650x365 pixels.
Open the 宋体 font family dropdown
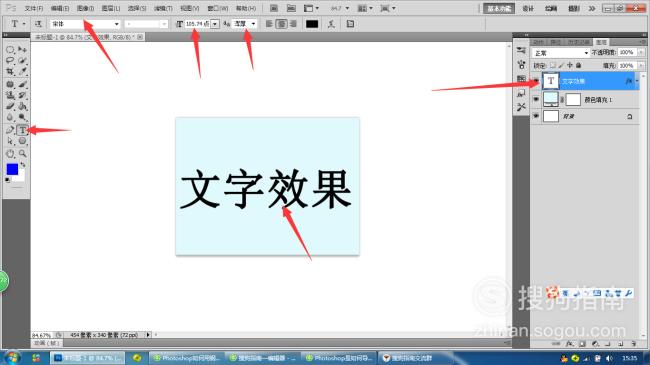pyautogui.click(x=85, y=24)
